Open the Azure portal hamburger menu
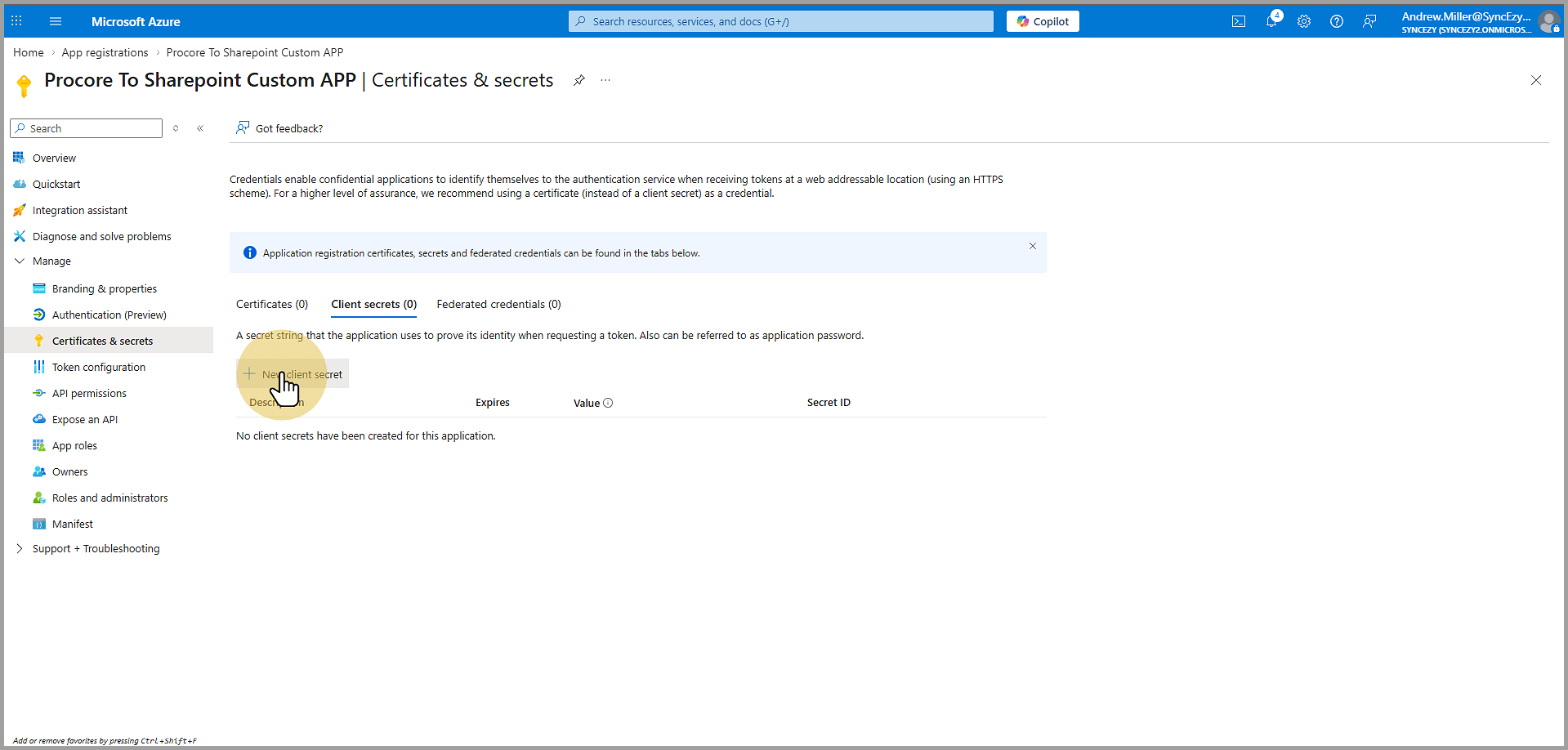Screen dimensions: 1568x750 click(x=56, y=22)
